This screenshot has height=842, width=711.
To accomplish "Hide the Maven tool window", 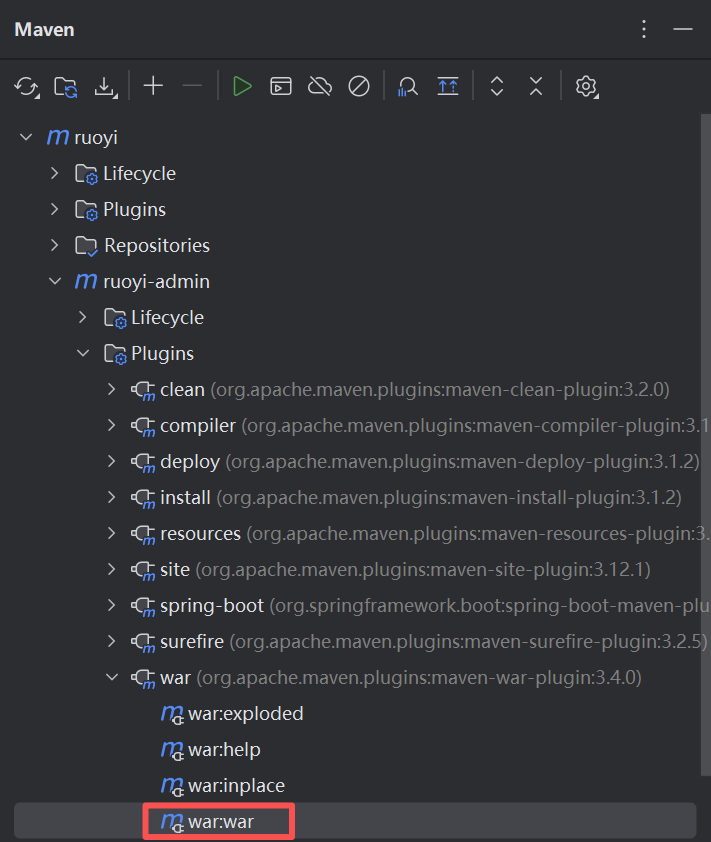I will [x=683, y=29].
